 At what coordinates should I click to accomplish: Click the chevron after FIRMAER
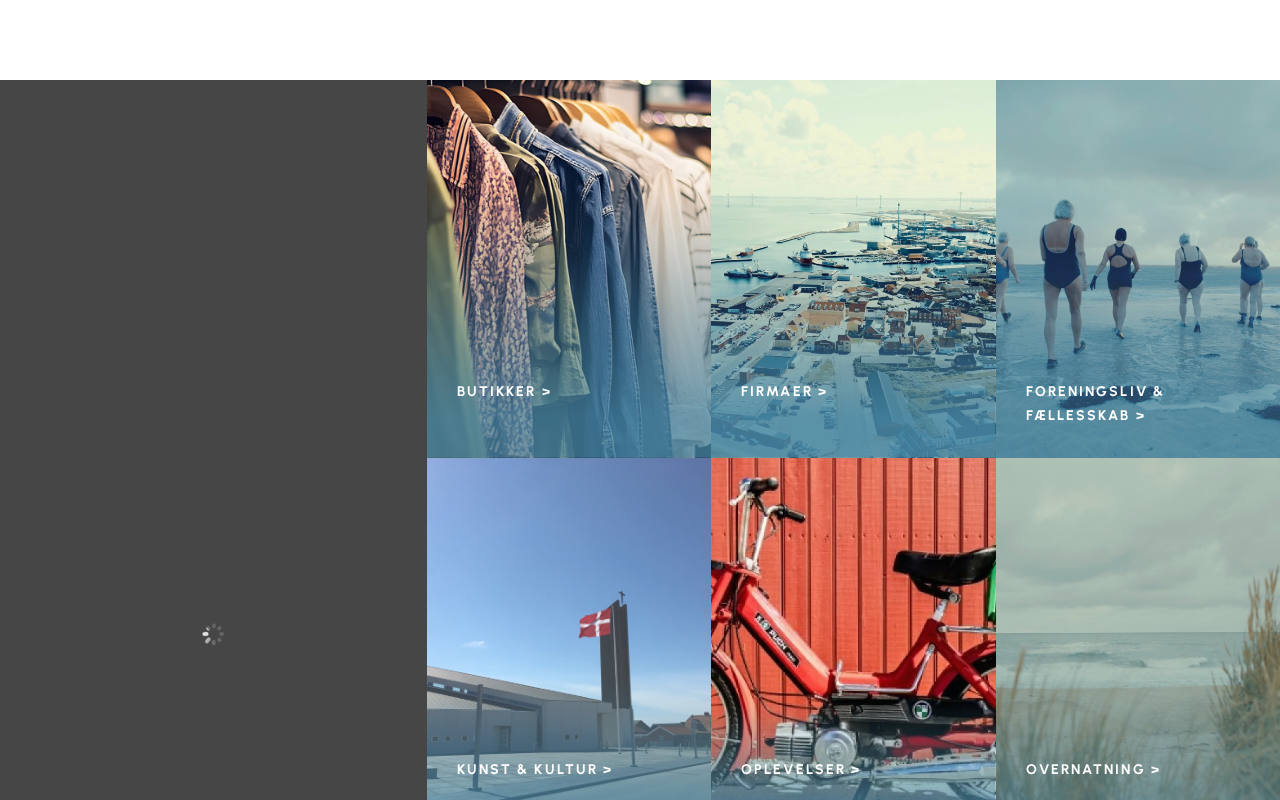(822, 391)
